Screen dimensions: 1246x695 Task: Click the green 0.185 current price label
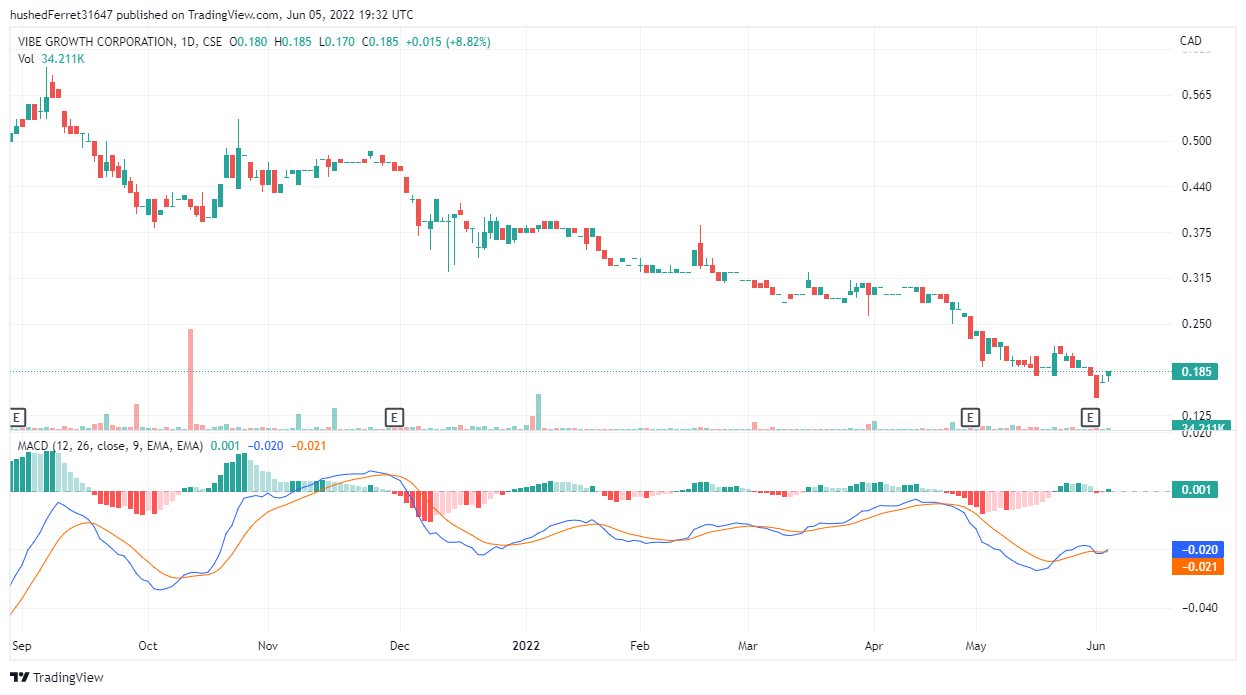click(x=1196, y=372)
